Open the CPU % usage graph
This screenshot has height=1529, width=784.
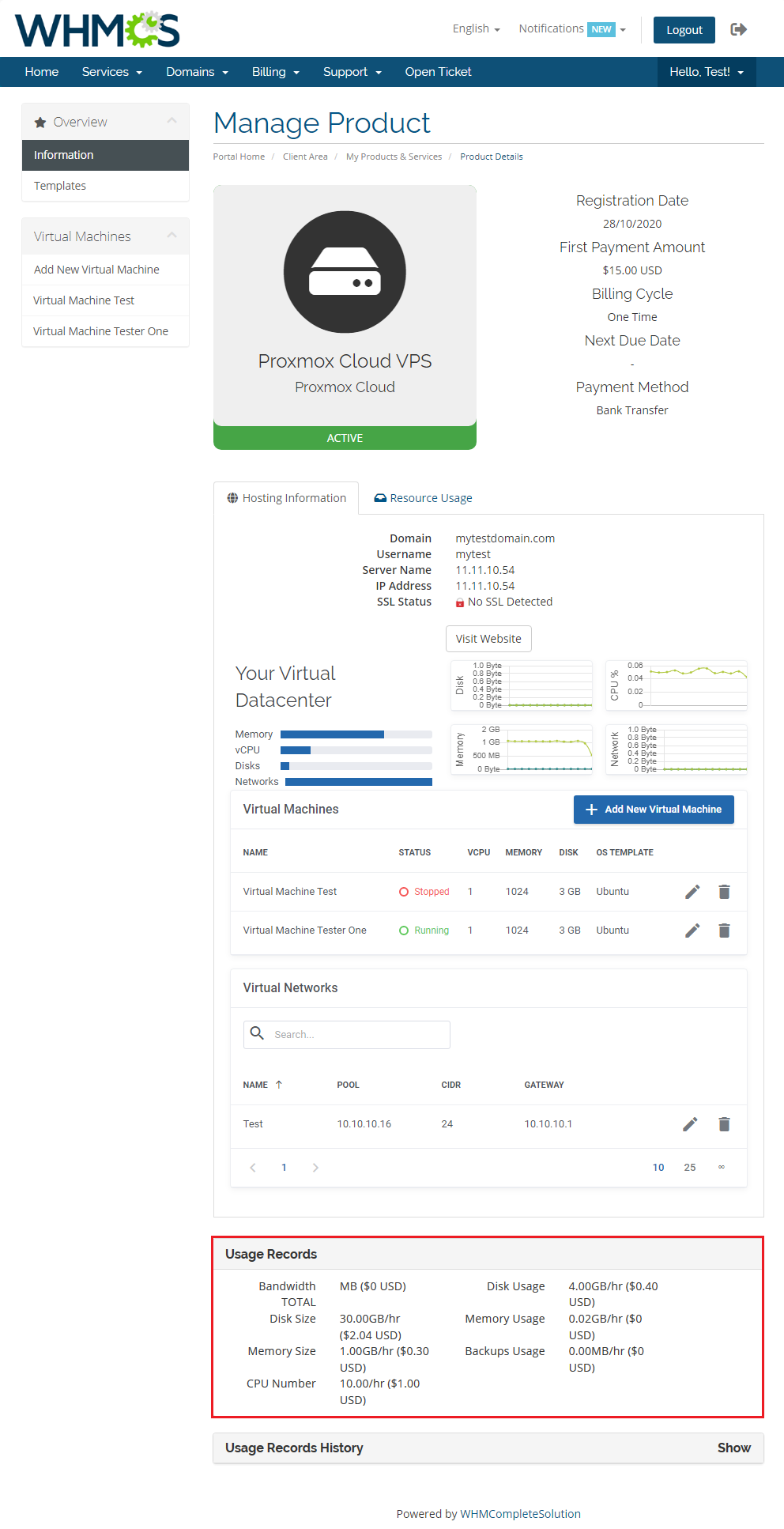coord(677,685)
